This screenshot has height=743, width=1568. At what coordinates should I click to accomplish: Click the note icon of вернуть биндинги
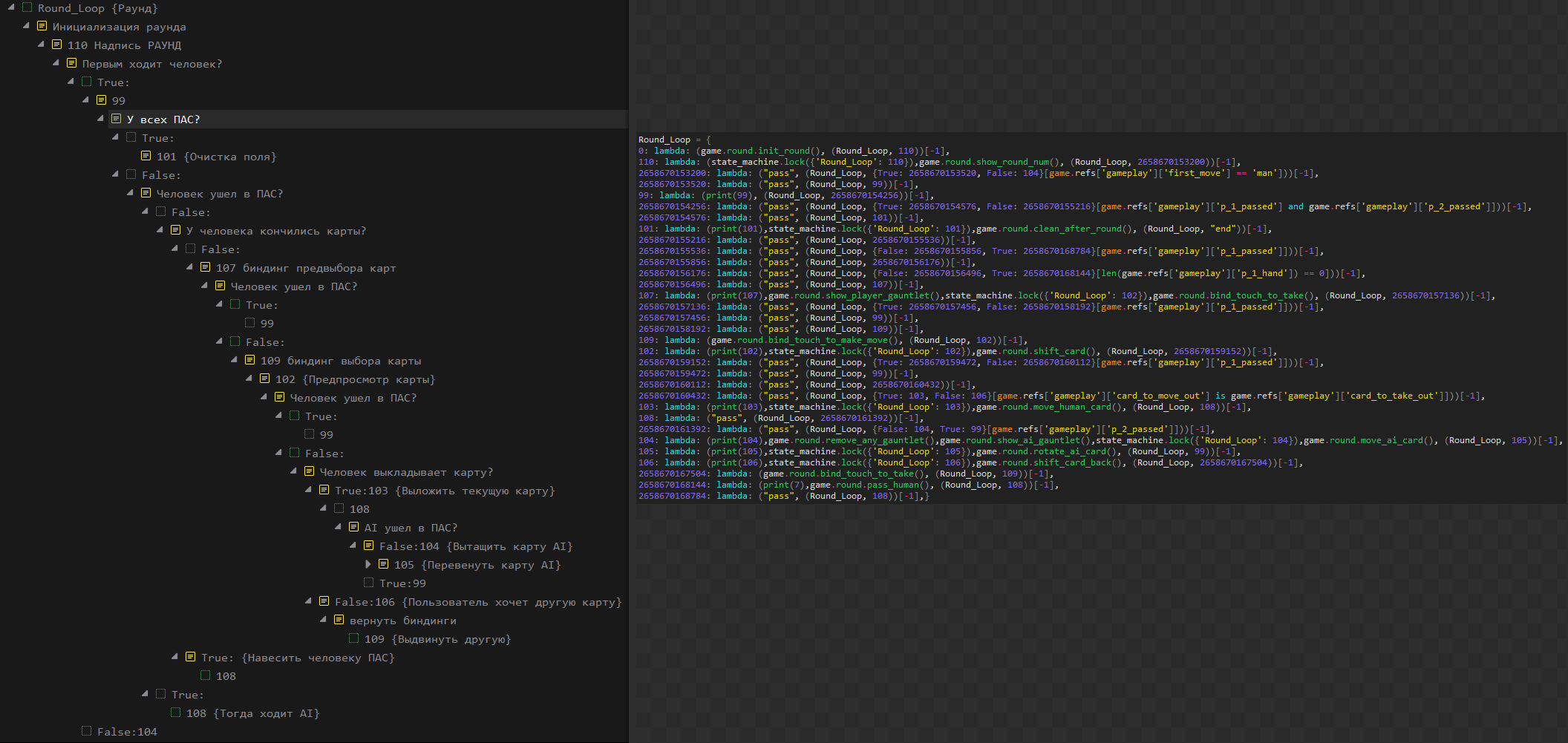click(339, 620)
